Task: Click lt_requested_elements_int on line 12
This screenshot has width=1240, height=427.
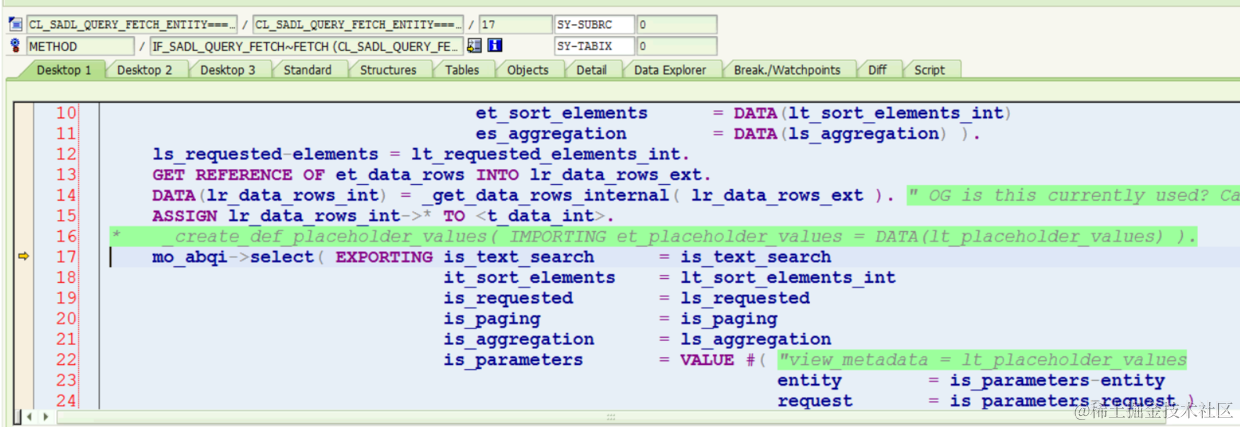Action: point(545,154)
